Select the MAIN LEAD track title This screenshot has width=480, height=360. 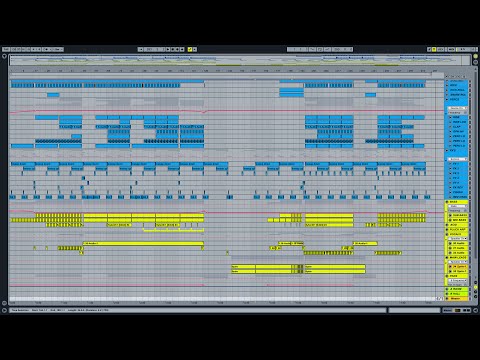point(458,257)
